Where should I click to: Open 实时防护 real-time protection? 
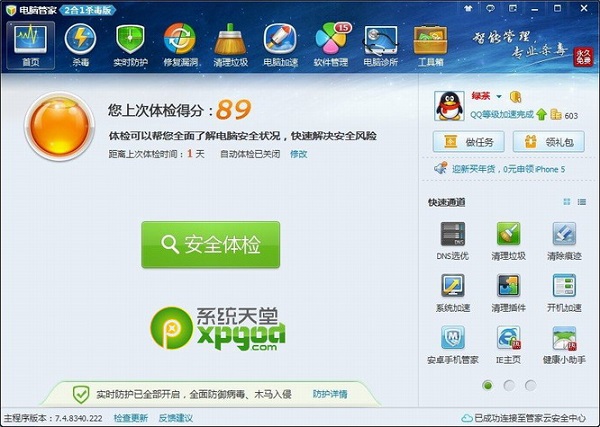[x=130, y=46]
